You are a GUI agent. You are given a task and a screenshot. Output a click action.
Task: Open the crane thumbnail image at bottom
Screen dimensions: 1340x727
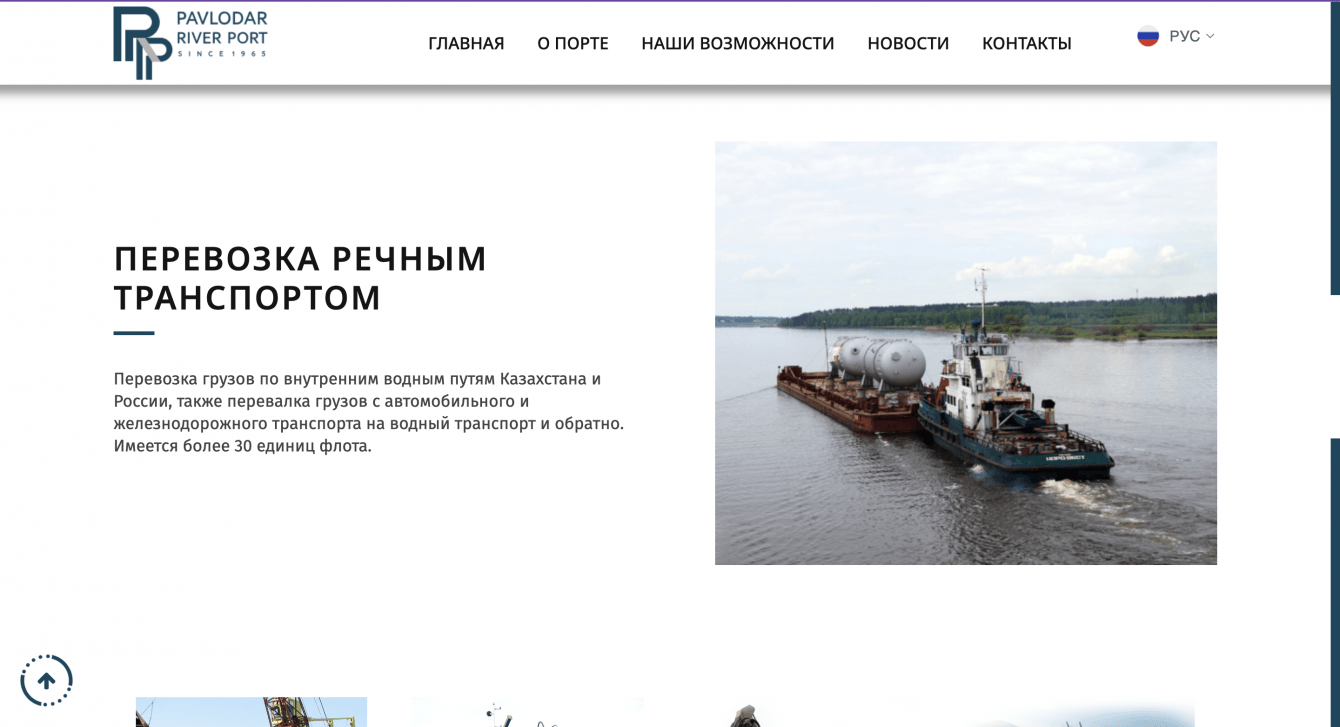click(x=251, y=712)
